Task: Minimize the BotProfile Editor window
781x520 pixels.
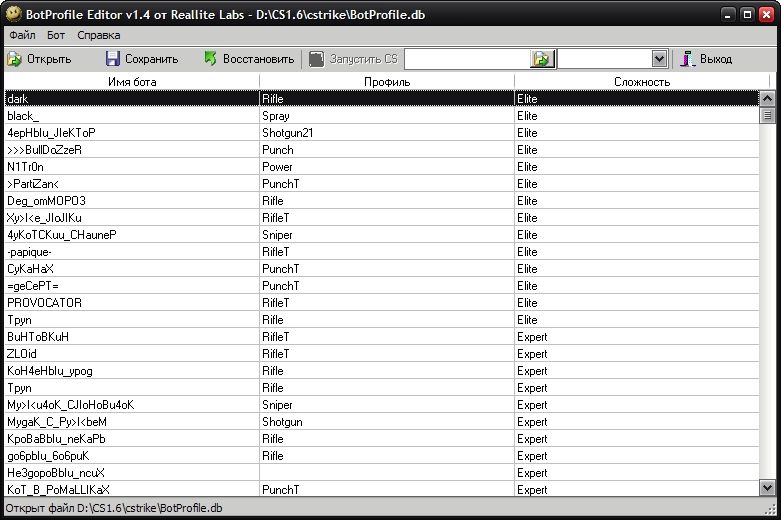Action: (728, 14)
